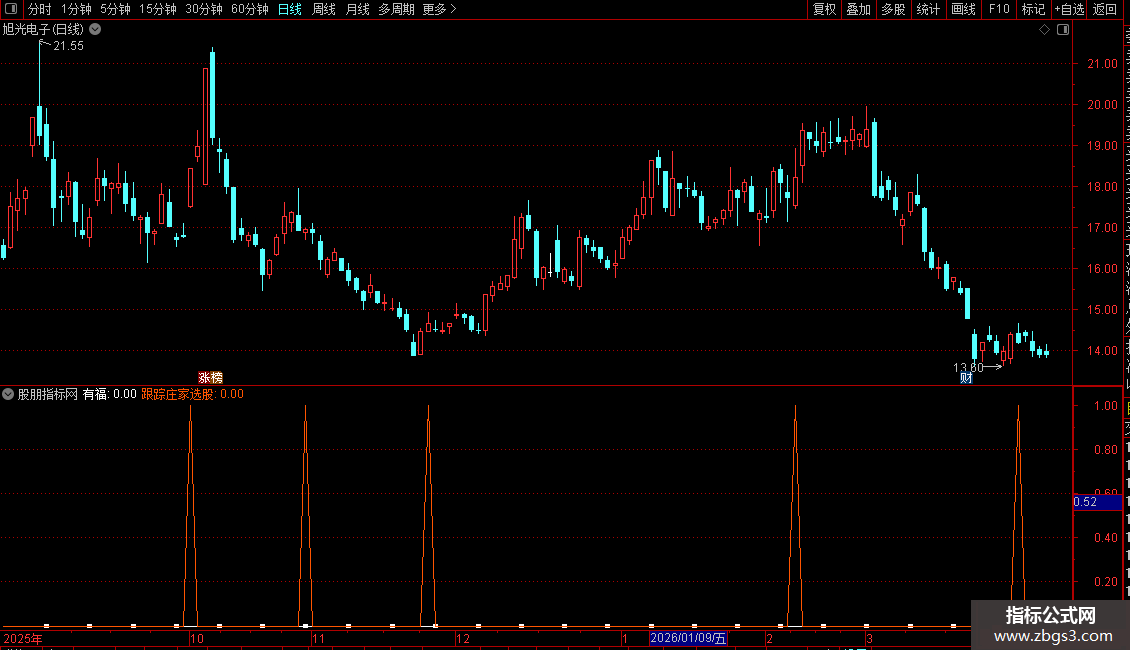Open 画线 drawing tools
Image resolution: width=1130 pixels, height=650 pixels.
[964, 9]
